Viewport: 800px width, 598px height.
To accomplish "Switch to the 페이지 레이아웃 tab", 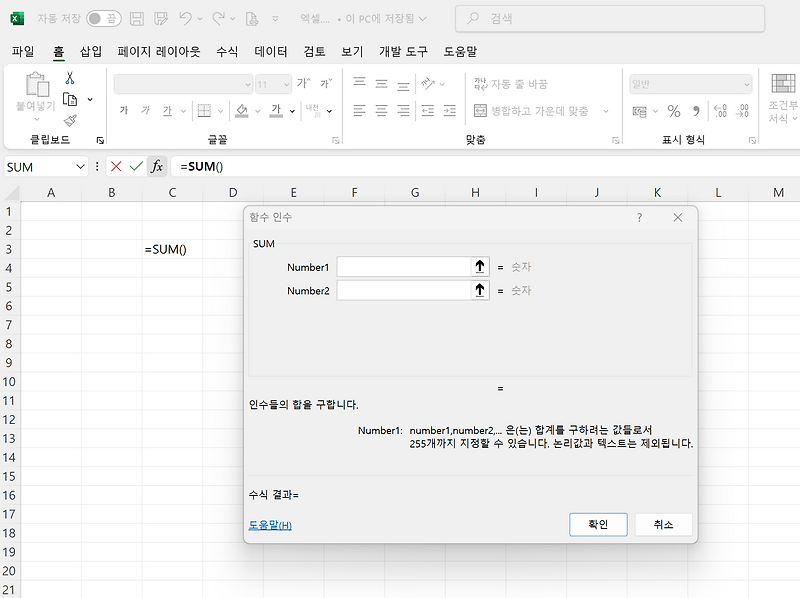I will pos(159,52).
